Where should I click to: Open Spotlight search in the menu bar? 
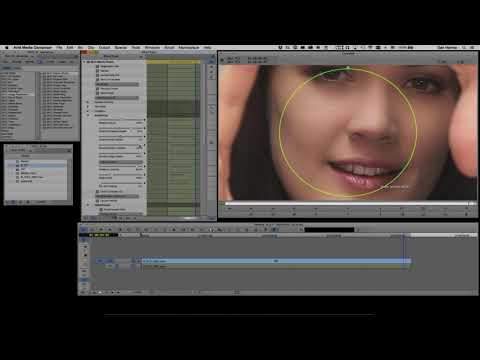coord(464,48)
